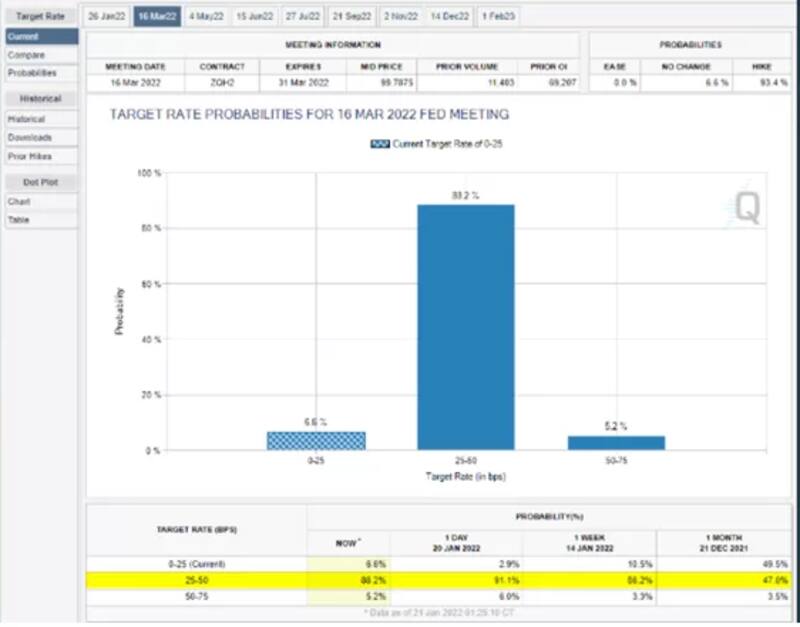The height and width of the screenshot is (627, 800).
Task: Open the Dot Plot Table item
Action: click(19, 219)
